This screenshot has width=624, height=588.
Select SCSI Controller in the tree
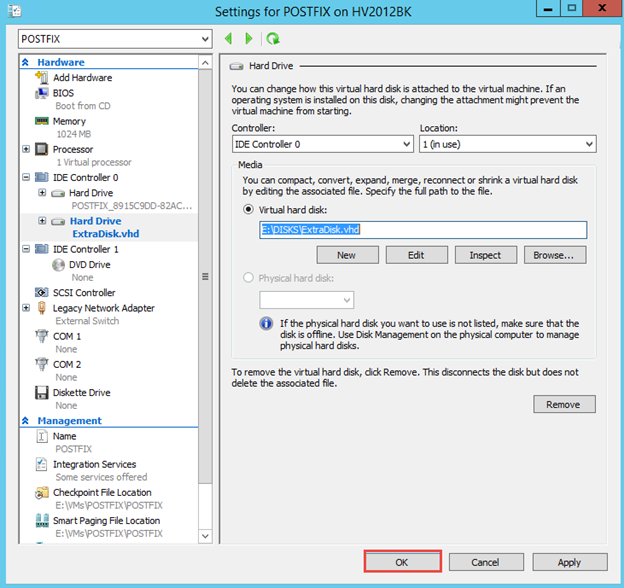point(84,293)
